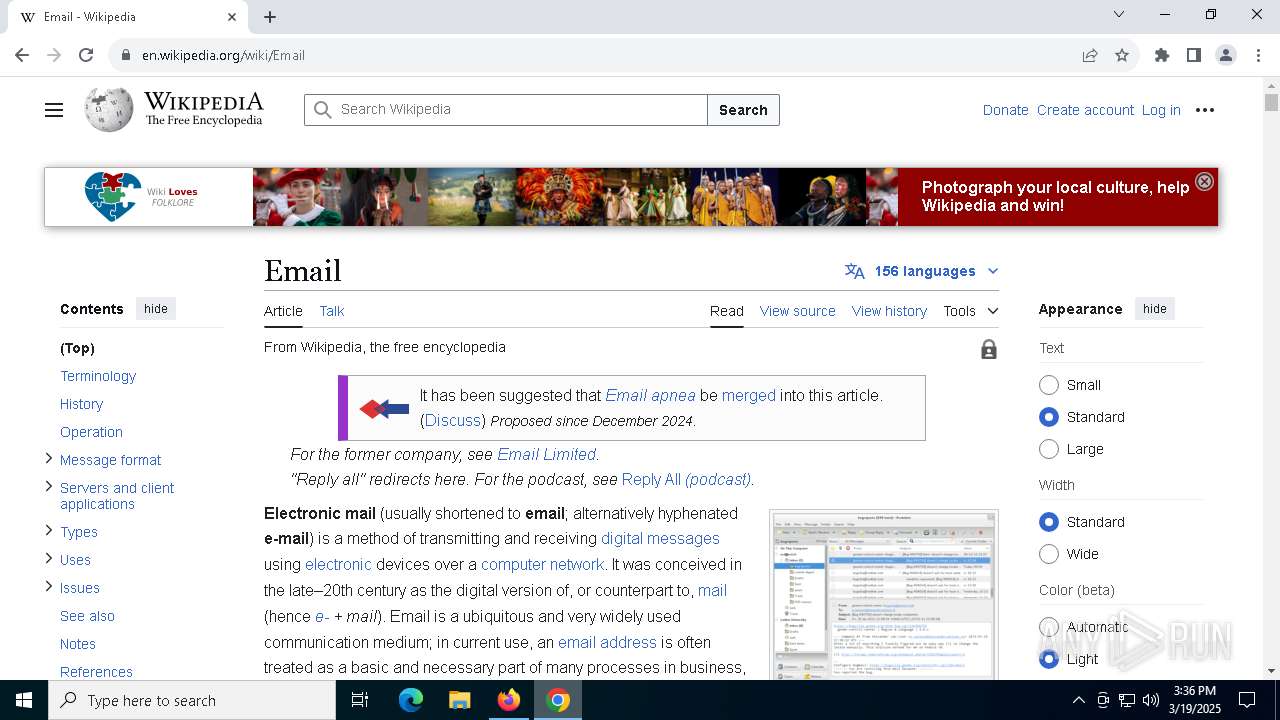Click the Wikipedia globe logo
The image size is (1280, 720).
(x=108, y=110)
